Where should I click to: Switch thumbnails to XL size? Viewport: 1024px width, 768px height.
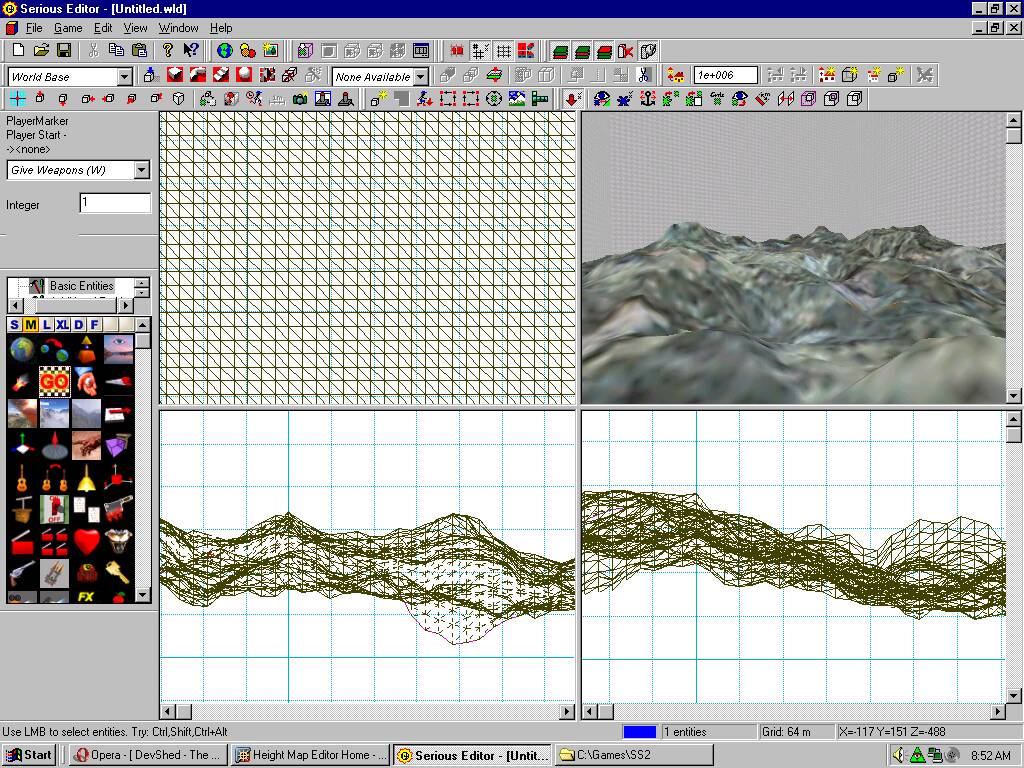coord(63,325)
